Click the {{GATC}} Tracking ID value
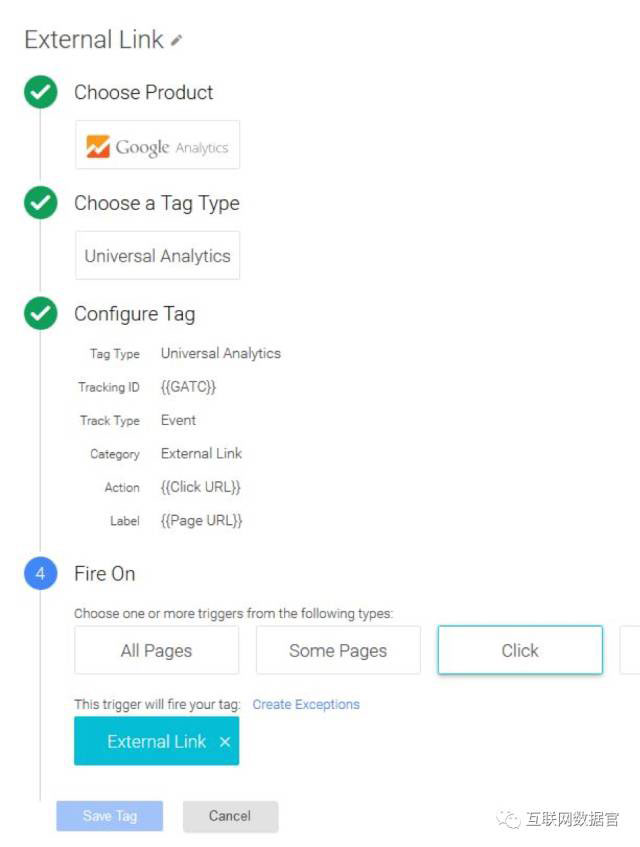Viewport: 640px width, 847px height. point(188,387)
